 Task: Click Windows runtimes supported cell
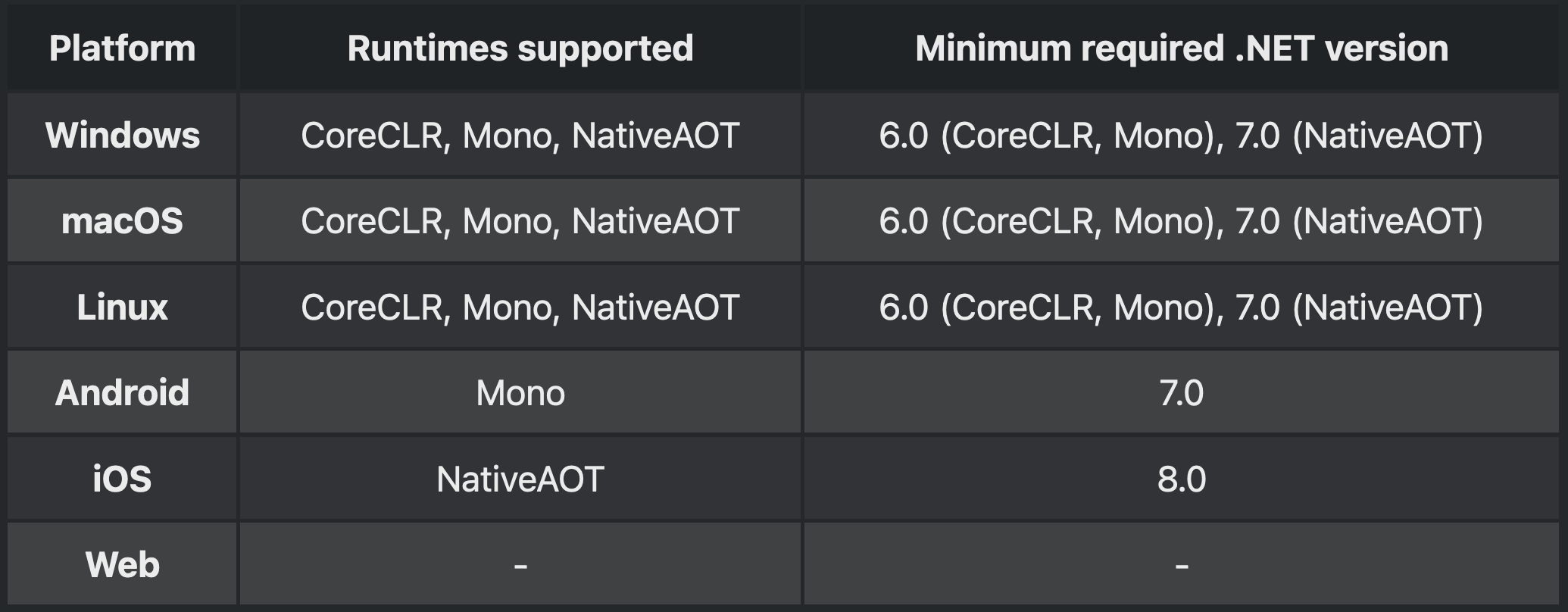pyautogui.click(x=520, y=136)
